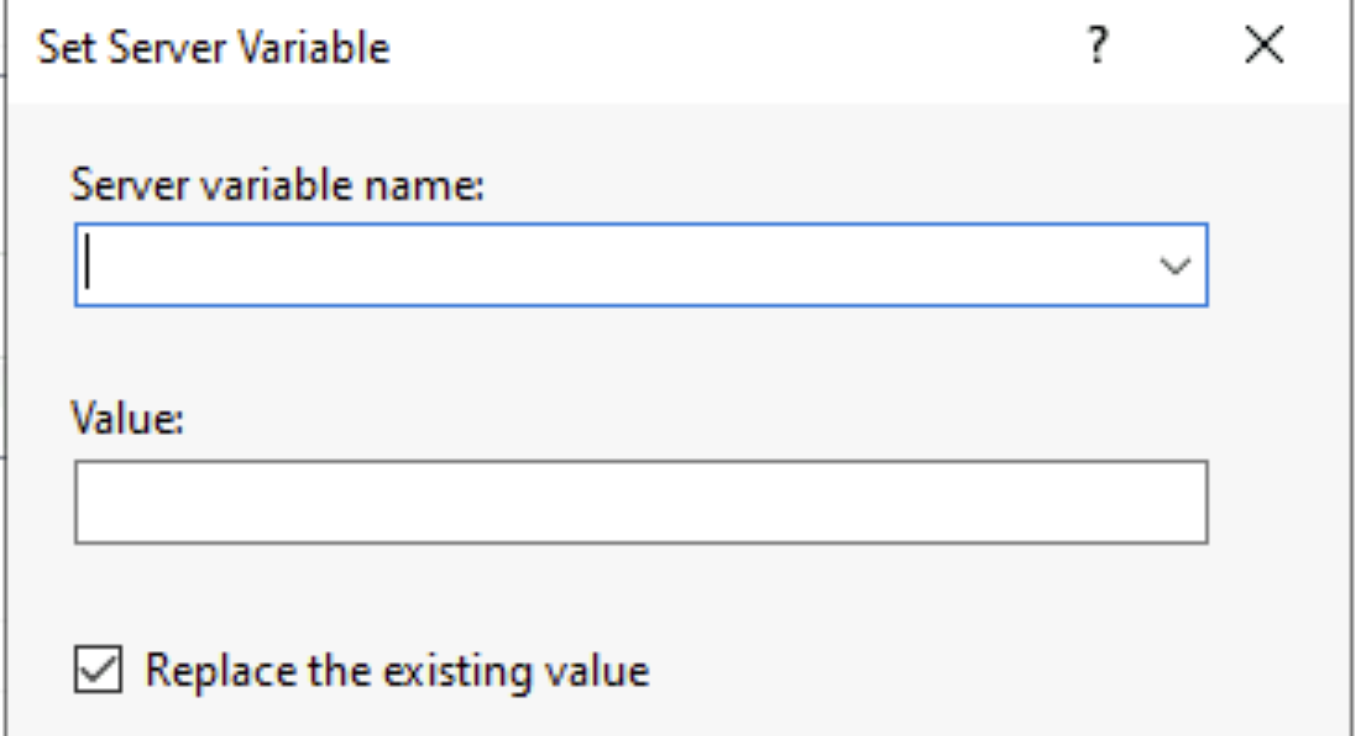Viewport: 1357px width, 736px height.
Task: Expand the Server variable name dropdown arrow
Action: coord(1175,266)
